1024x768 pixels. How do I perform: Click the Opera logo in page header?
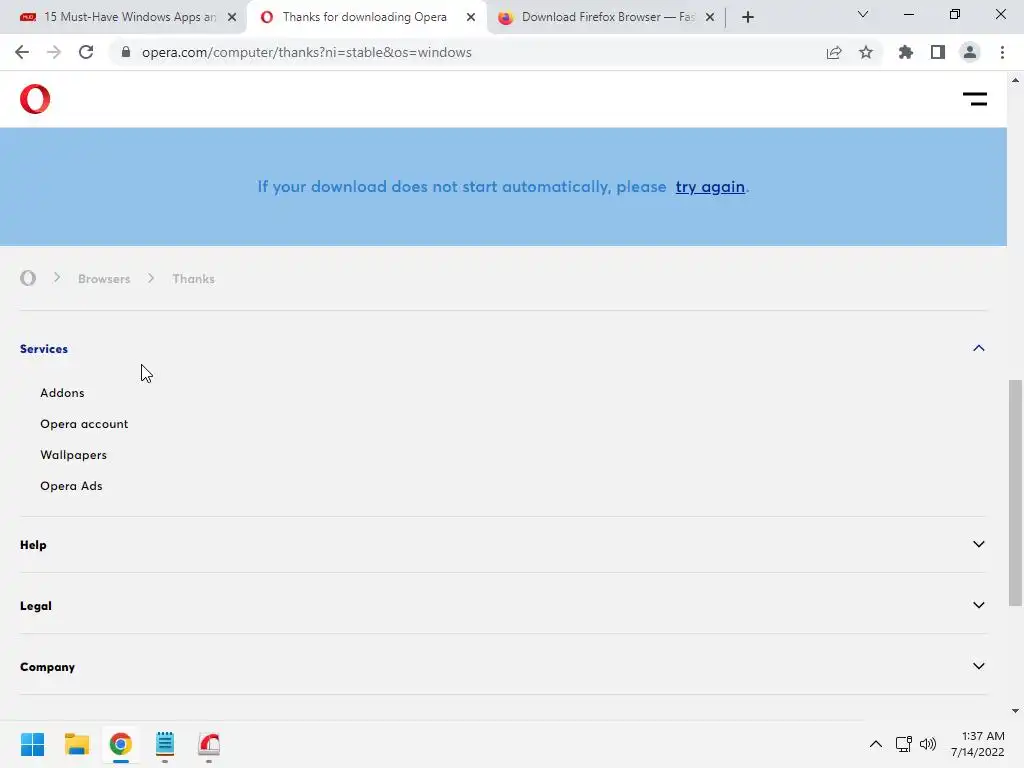tap(35, 99)
